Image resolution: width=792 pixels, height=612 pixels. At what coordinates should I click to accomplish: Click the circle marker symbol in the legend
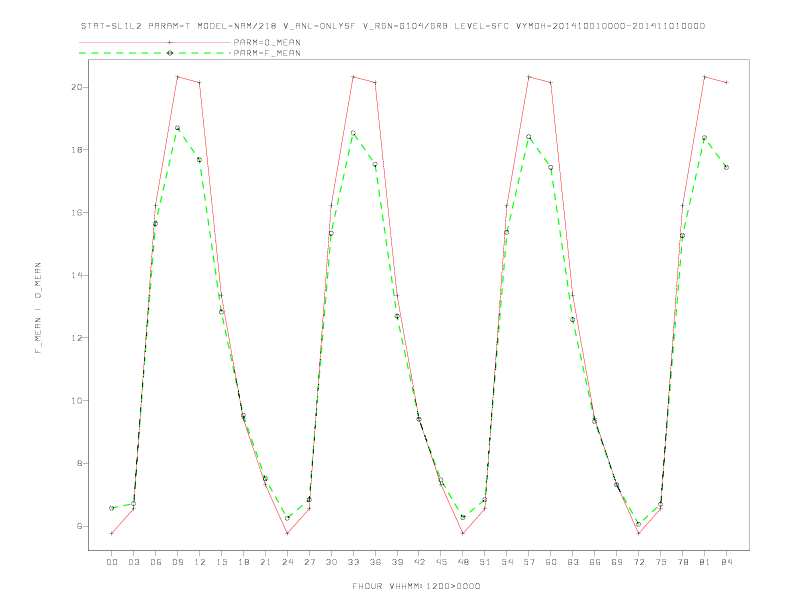point(170,53)
